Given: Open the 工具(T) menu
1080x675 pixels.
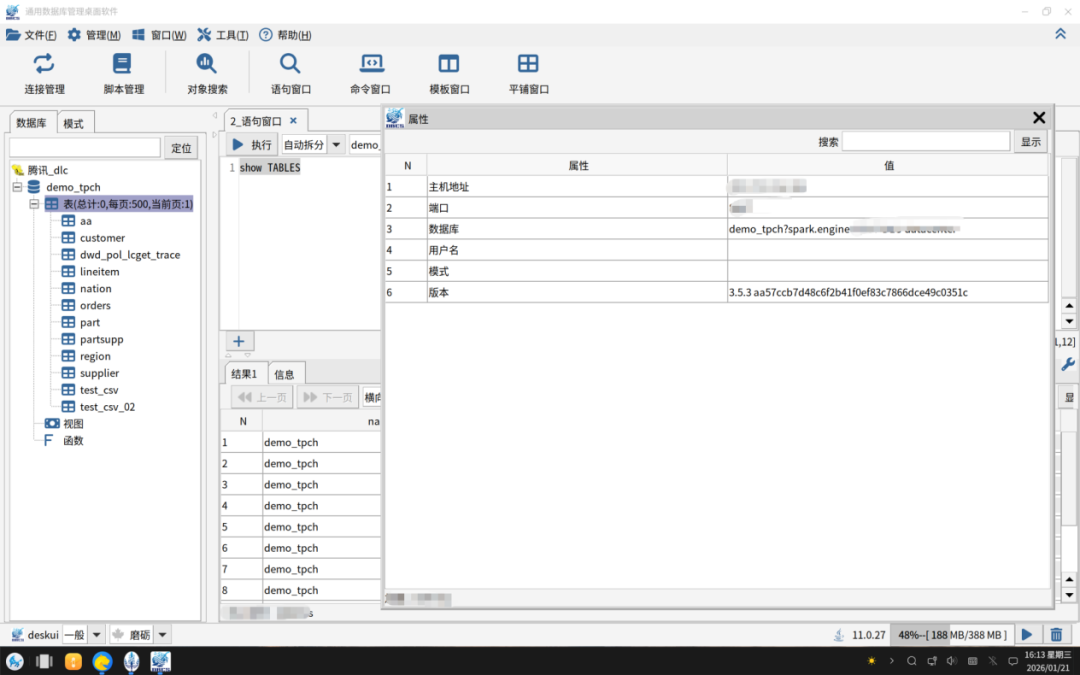Looking at the screenshot, I should pos(223,34).
